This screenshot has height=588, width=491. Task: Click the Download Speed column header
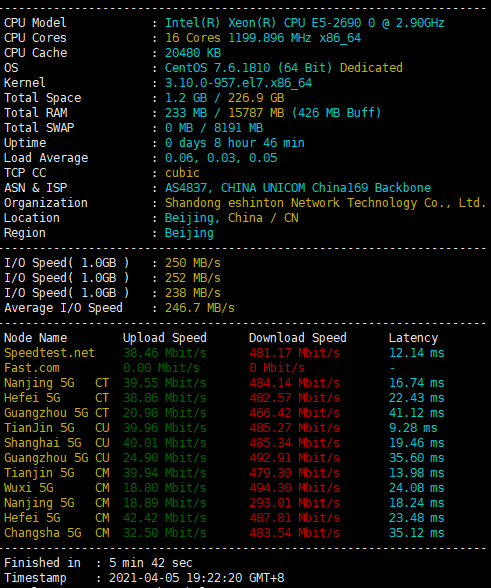298,338
